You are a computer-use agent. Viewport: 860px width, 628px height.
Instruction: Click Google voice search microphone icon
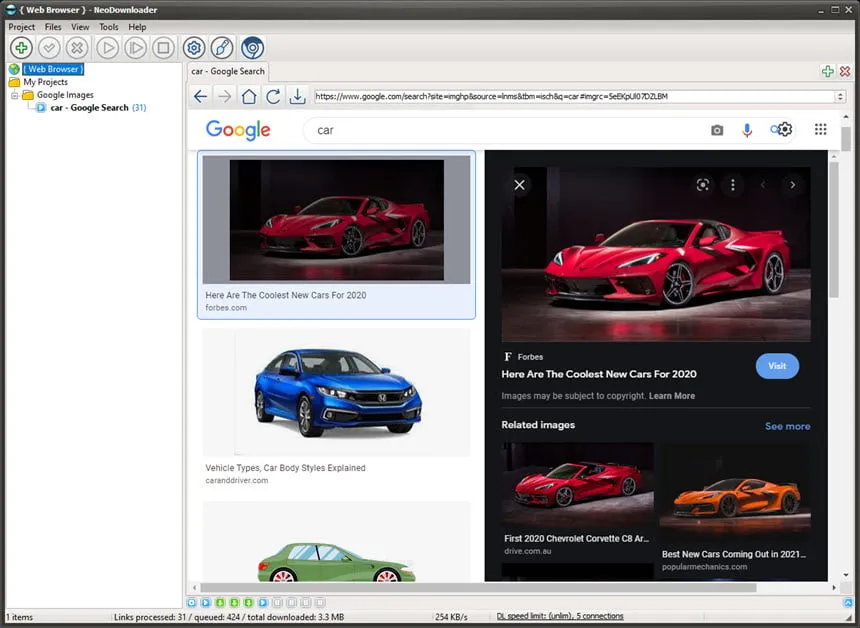click(x=746, y=130)
